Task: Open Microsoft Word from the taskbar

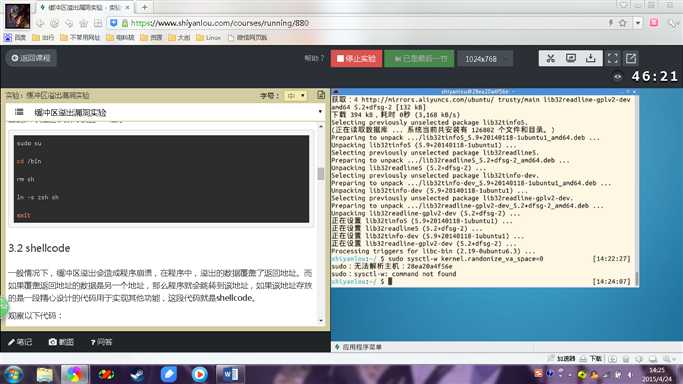Action: tap(230, 375)
